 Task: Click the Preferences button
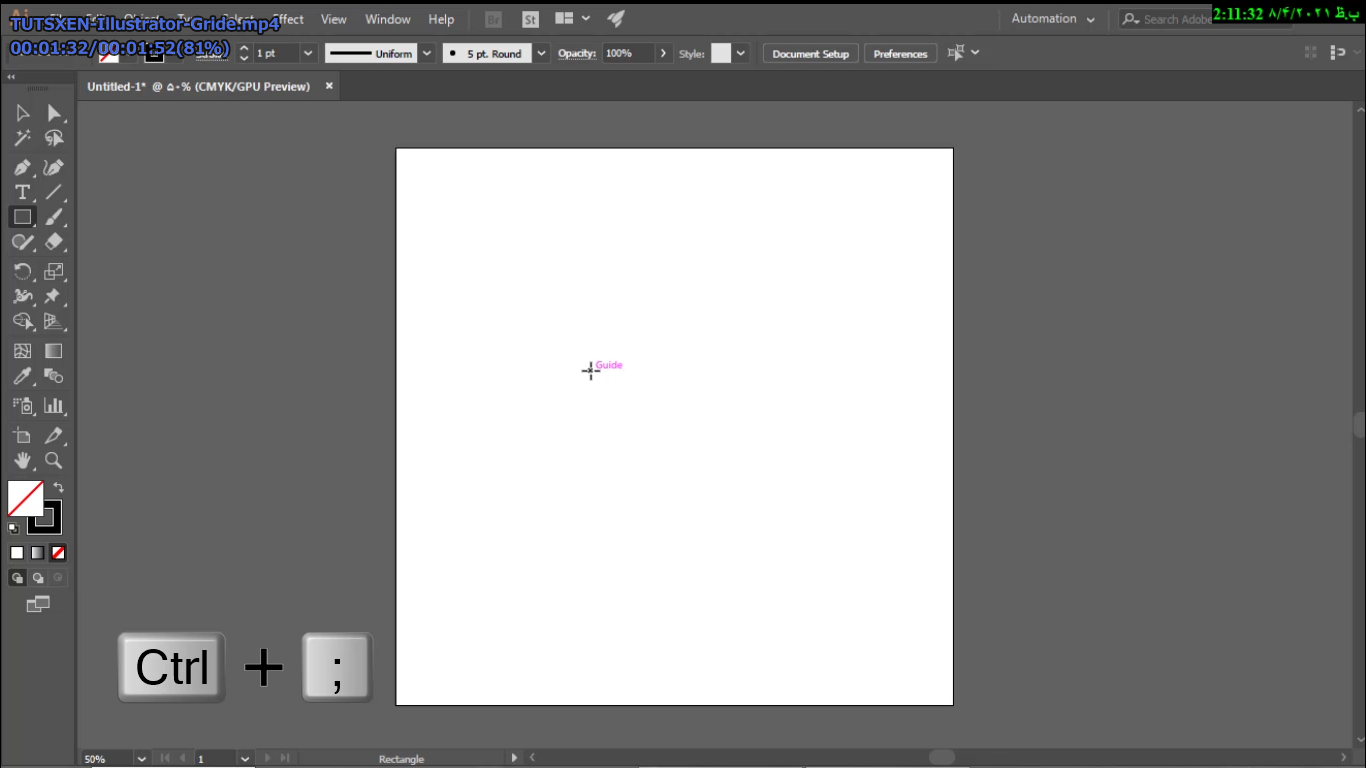pyautogui.click(x=900, y=54)
